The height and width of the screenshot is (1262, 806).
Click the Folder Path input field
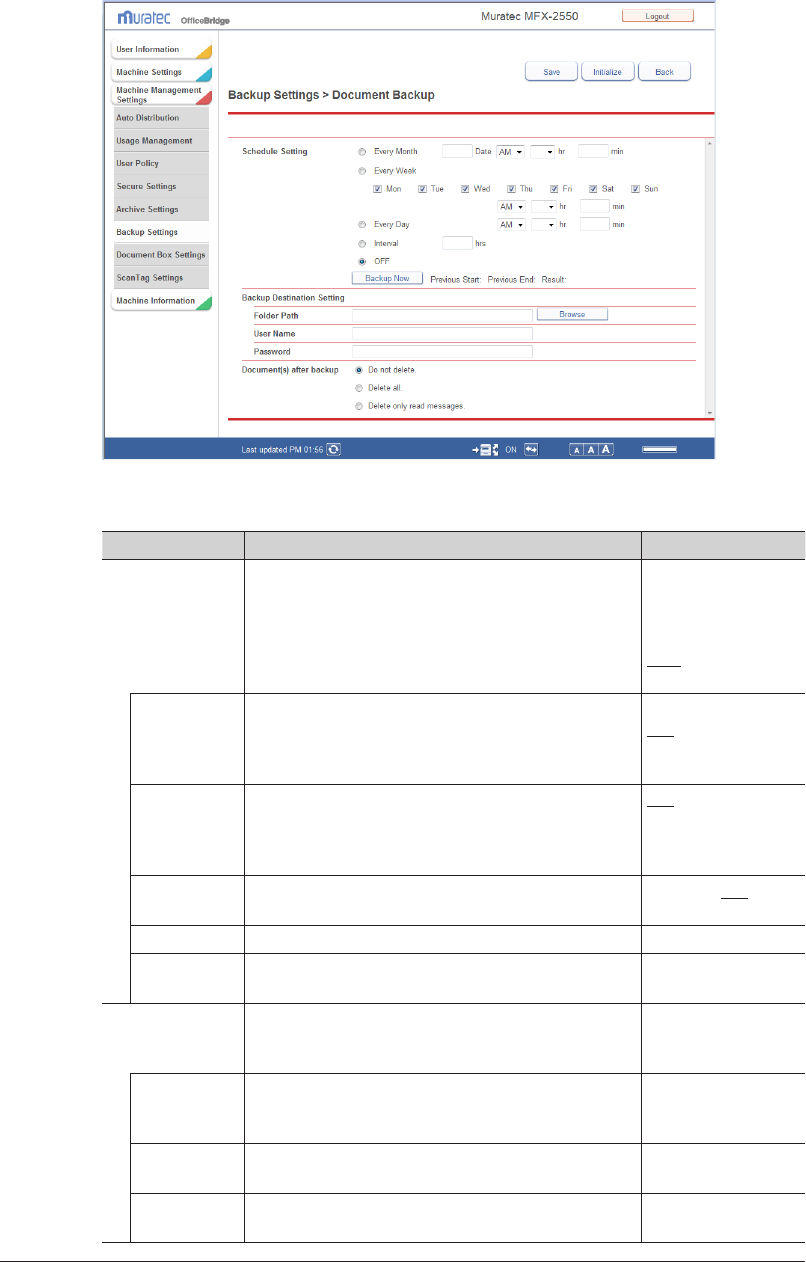click(x=442, y=315)
